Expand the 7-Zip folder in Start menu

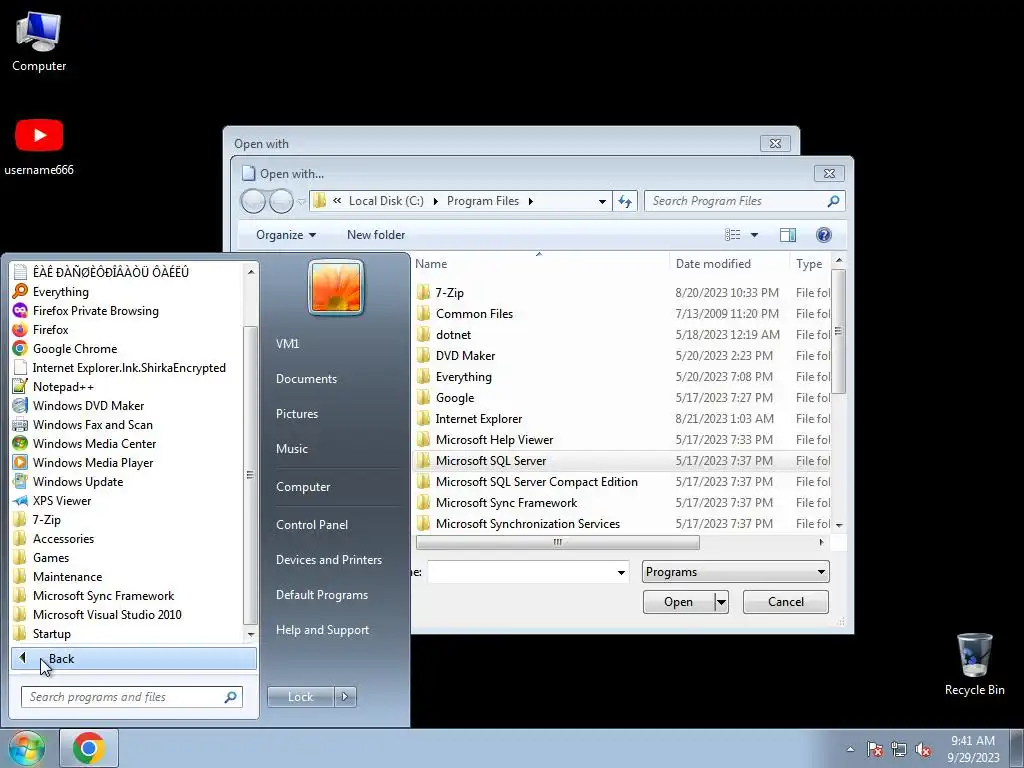(x=46, y=520)
